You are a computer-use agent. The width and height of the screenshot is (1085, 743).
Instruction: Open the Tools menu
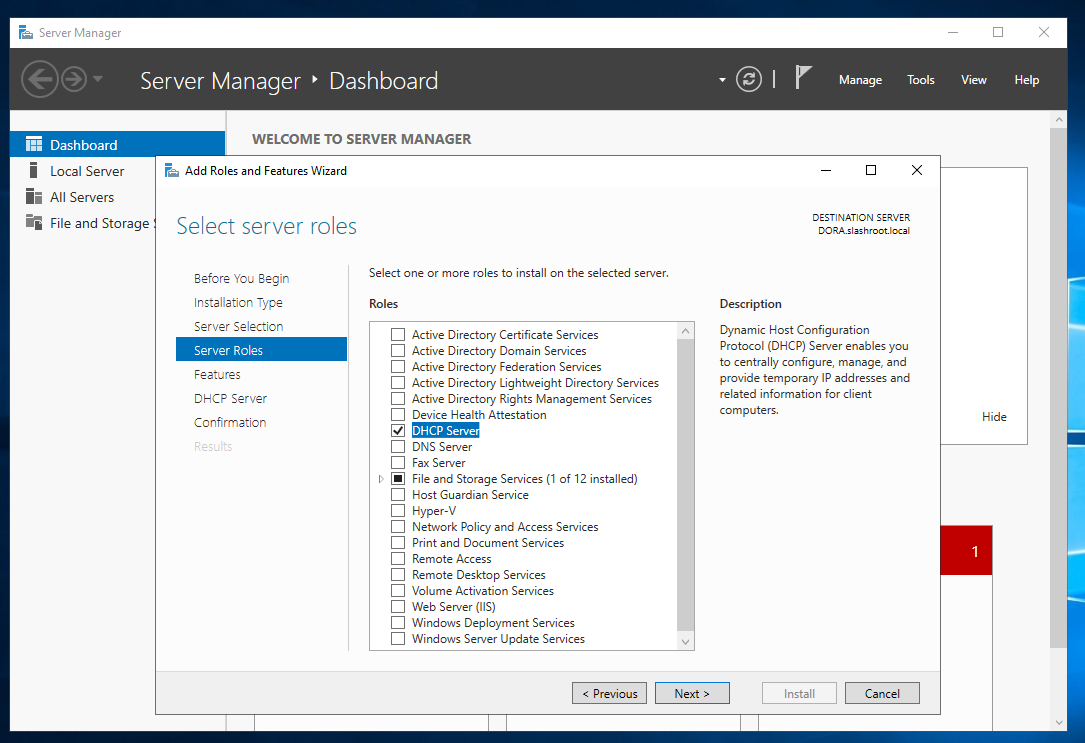(920, 80)
